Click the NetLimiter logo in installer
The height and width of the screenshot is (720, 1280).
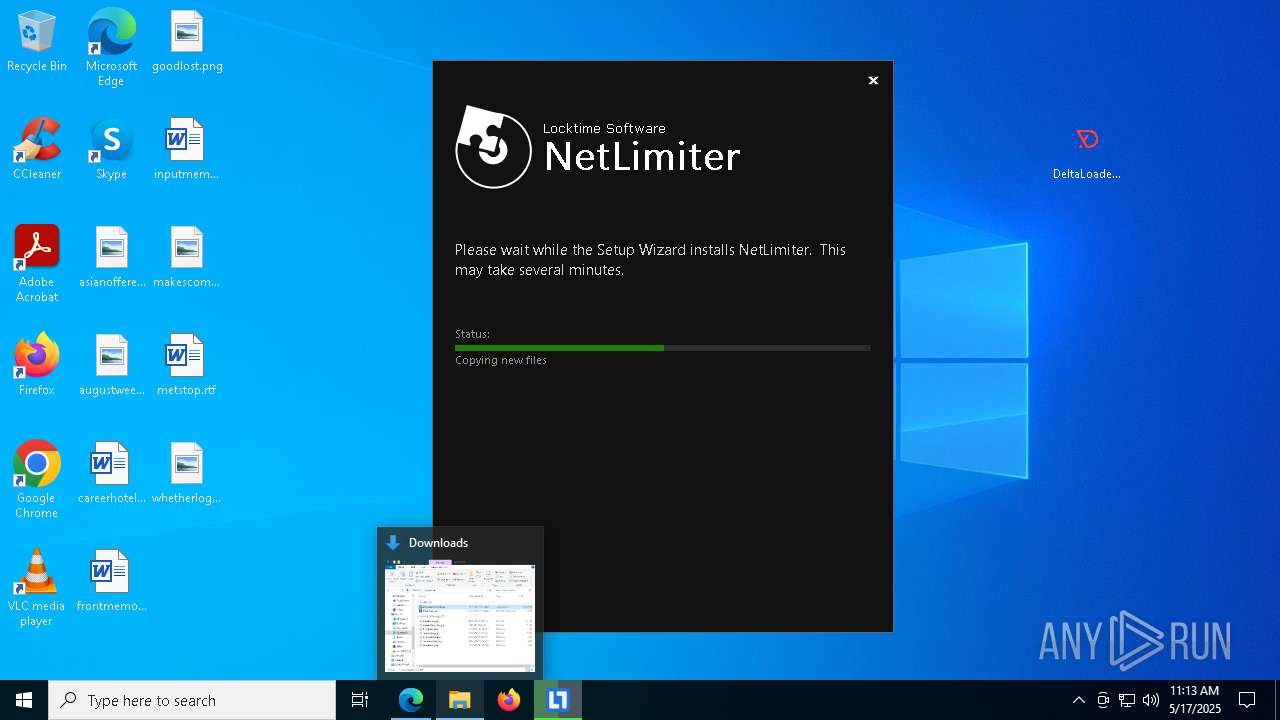494,148
